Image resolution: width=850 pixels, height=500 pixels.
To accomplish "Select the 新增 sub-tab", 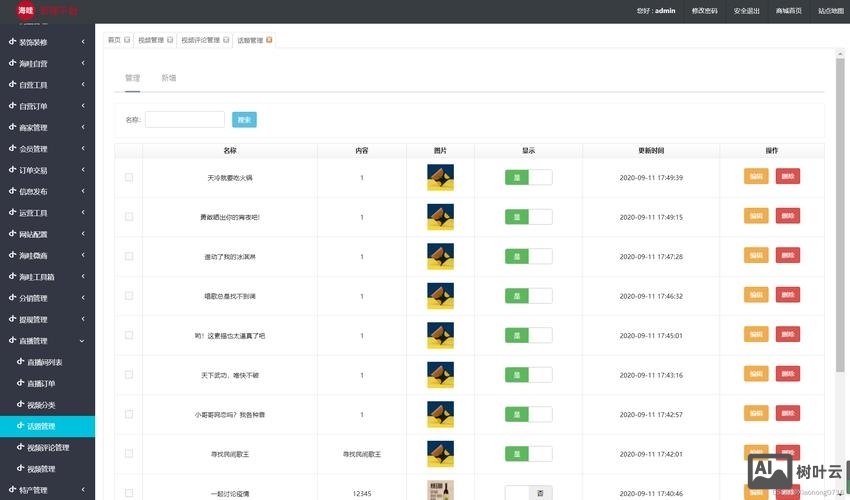I will [x=169, y=78].
